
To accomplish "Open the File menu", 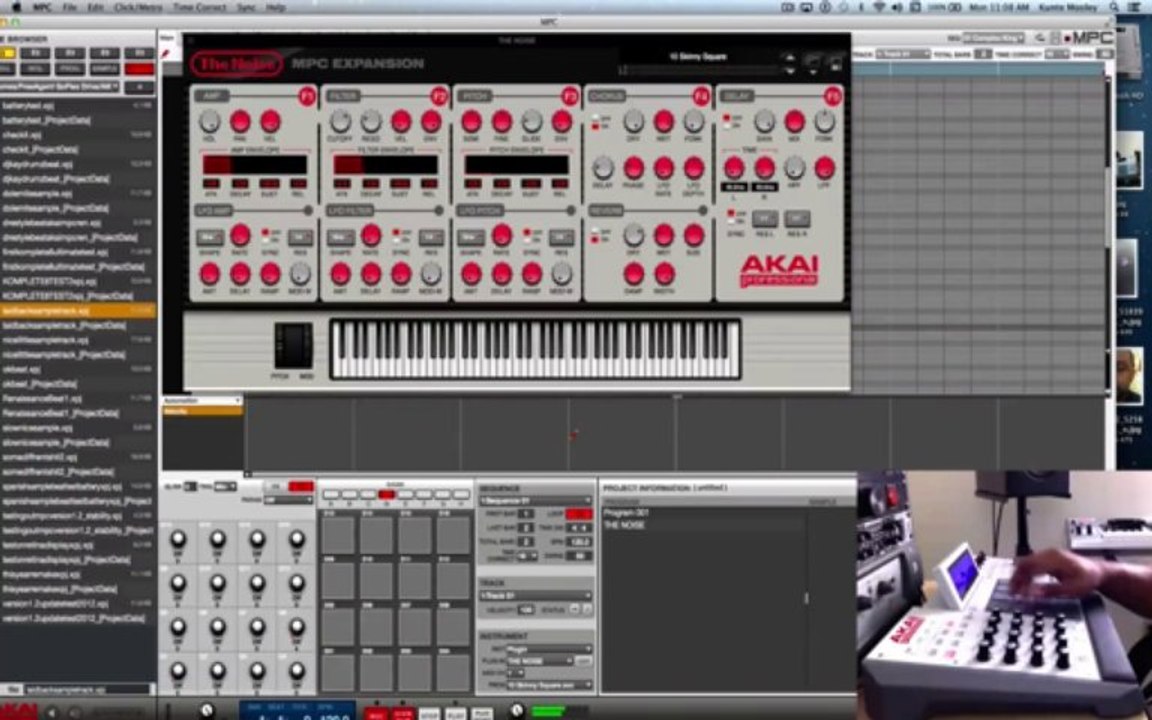I will pyautogui.click(x=70, y=7).
